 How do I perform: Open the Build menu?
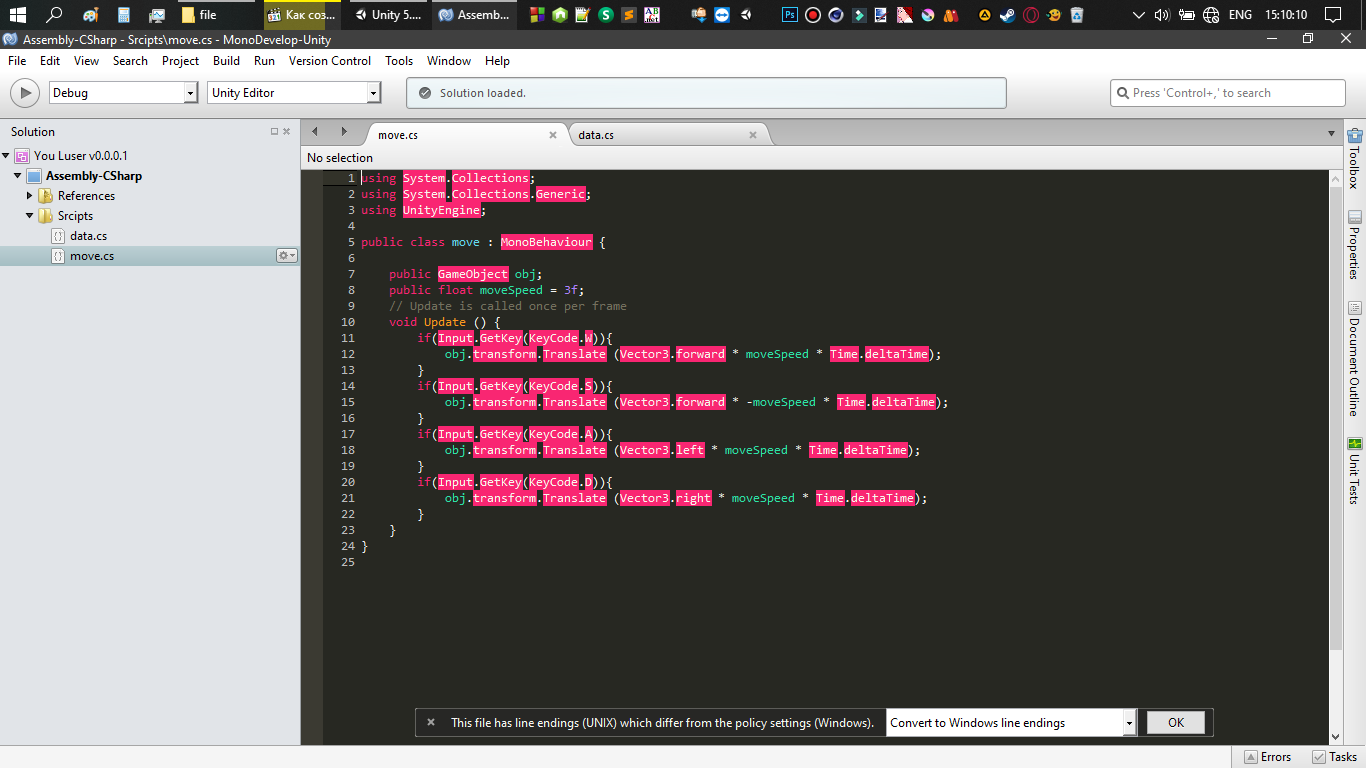[x=227, y=61]
